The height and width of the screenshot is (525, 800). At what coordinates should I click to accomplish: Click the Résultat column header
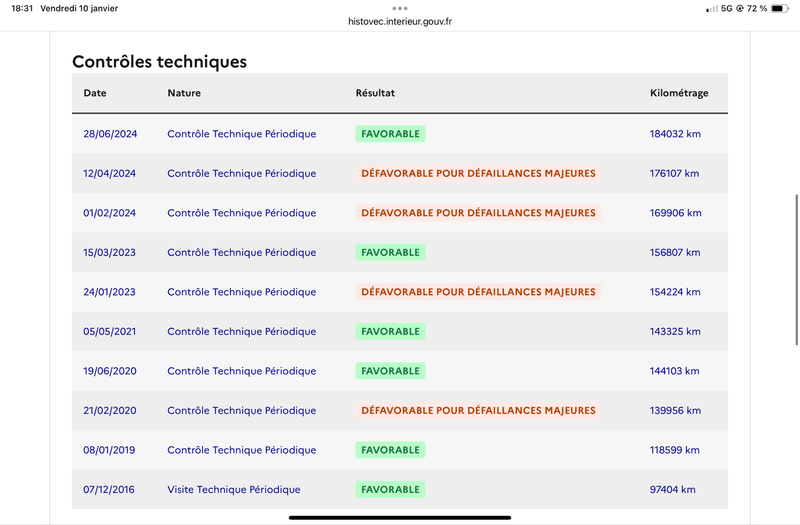pyautogui.click(x=375, y=93)
